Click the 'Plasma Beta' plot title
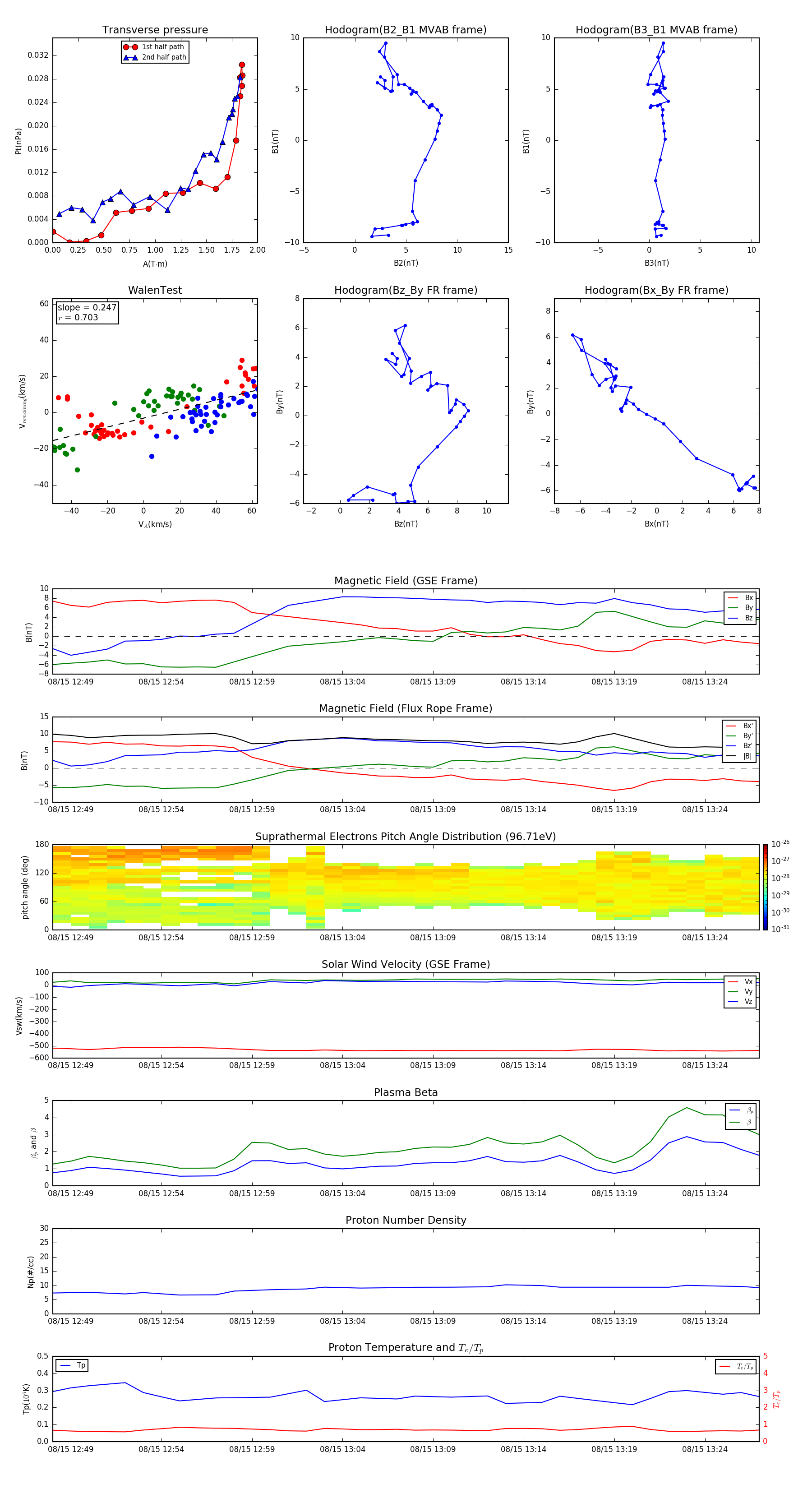Viewport: 812px width, 1489px height. coord(406,1092)
